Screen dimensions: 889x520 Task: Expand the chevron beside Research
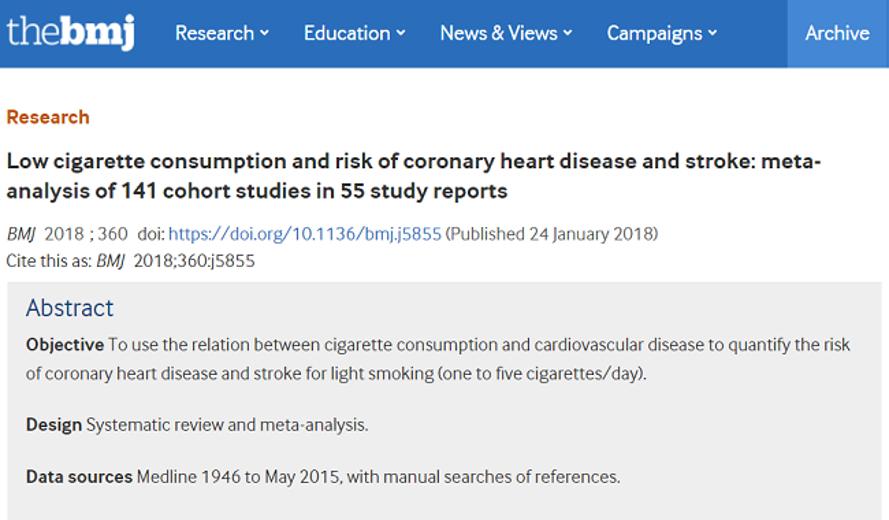point(264,33)
